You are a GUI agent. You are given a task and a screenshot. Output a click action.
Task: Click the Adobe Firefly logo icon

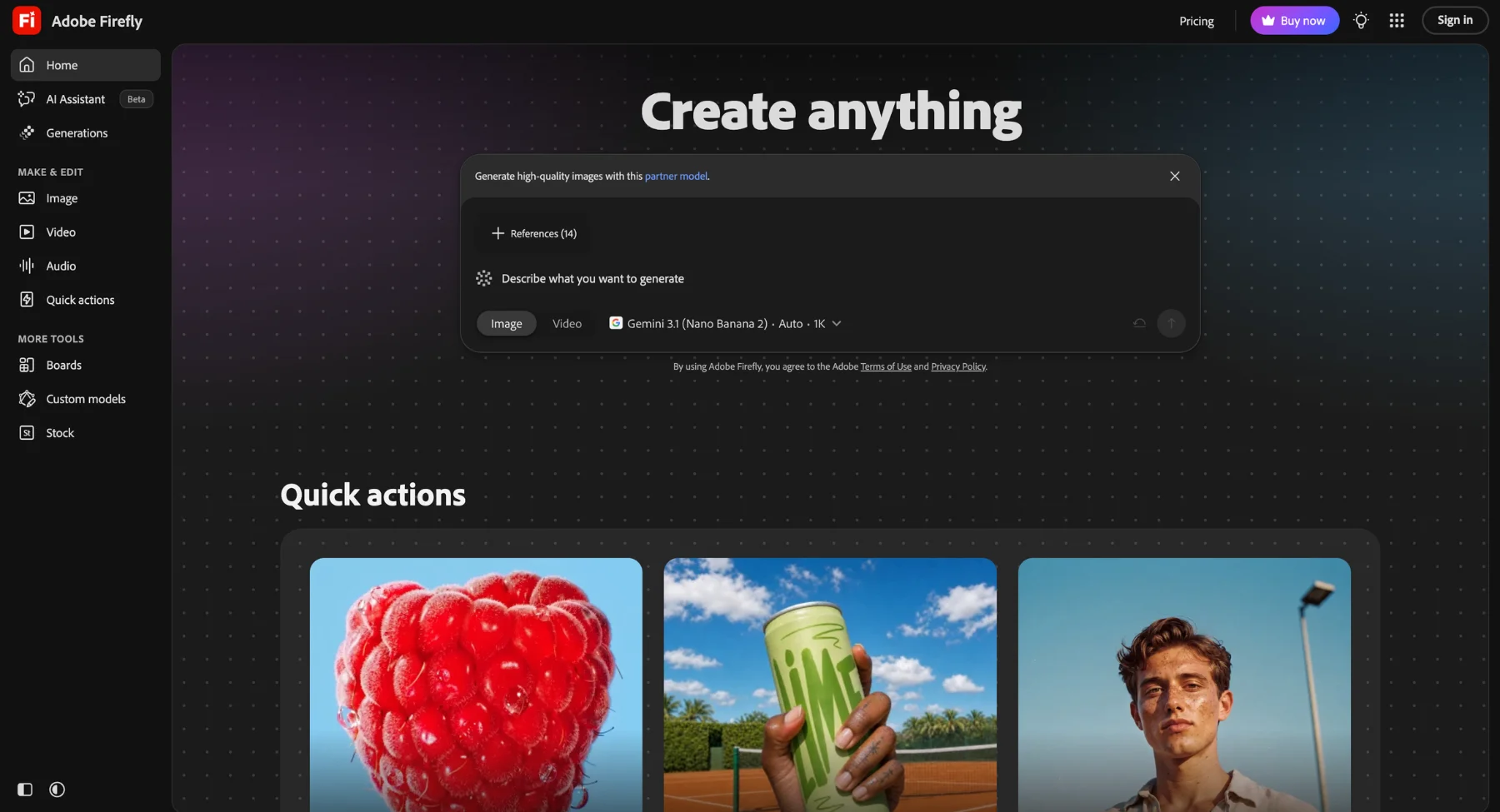[x=27, y=21]
